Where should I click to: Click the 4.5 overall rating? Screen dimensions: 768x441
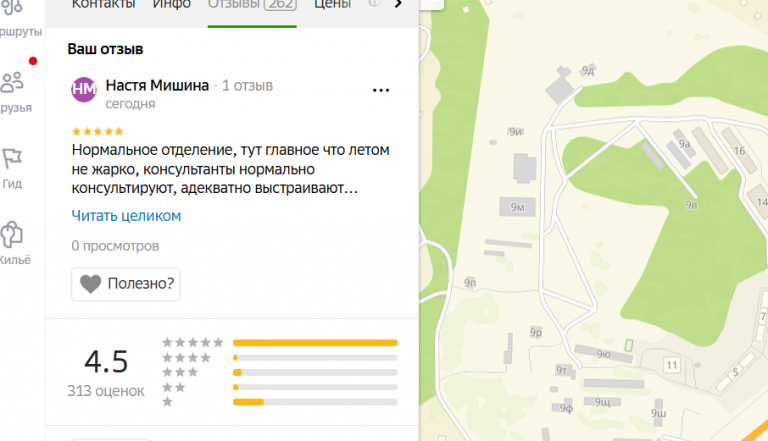tap(106, 362)
